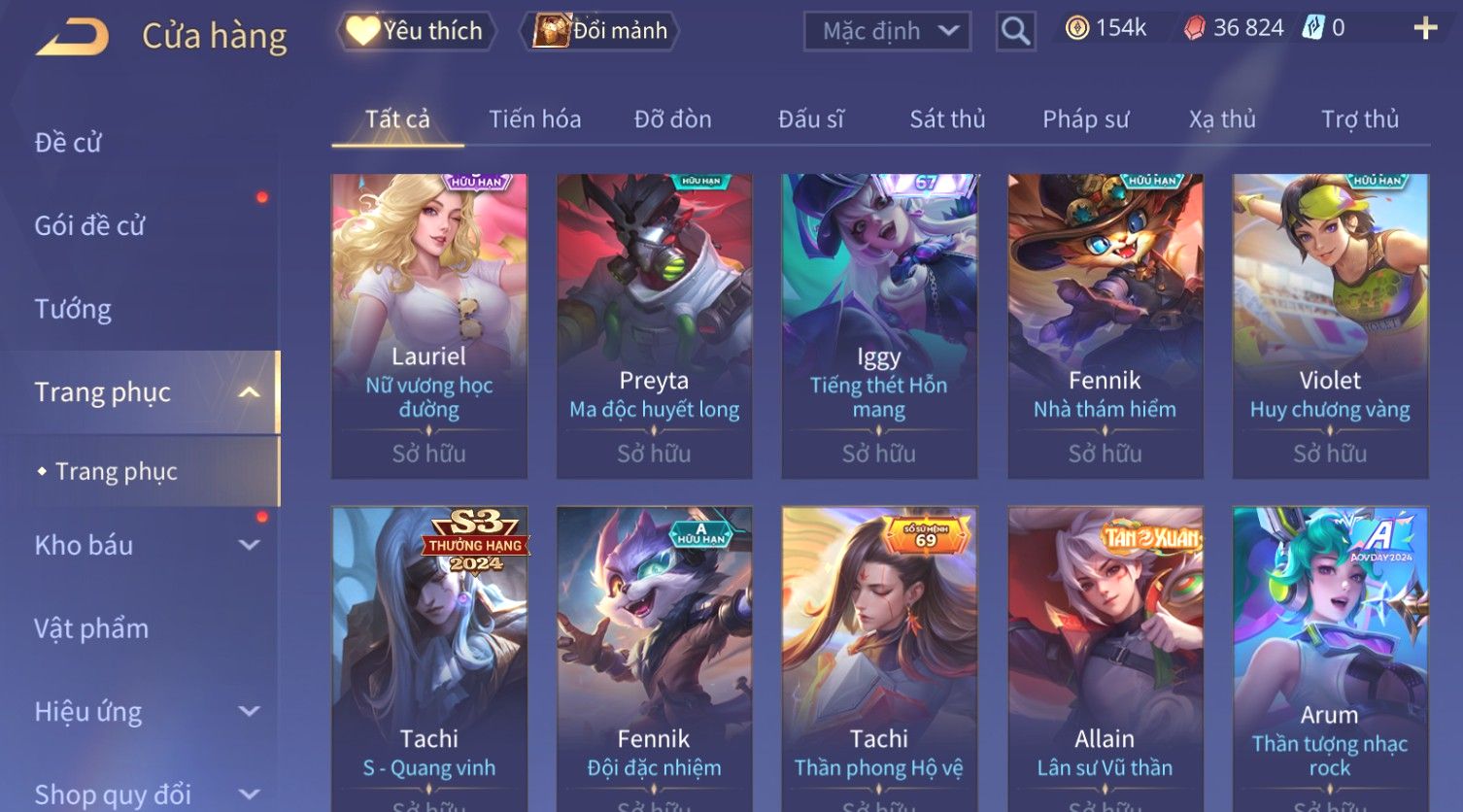Tap the plus icon to add currency

pos(1425,28)
